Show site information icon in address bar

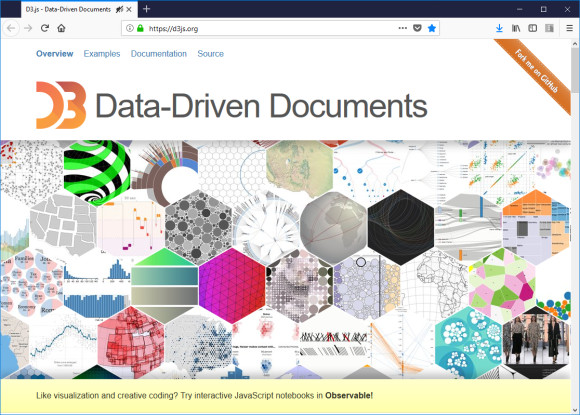click(129, 28)
